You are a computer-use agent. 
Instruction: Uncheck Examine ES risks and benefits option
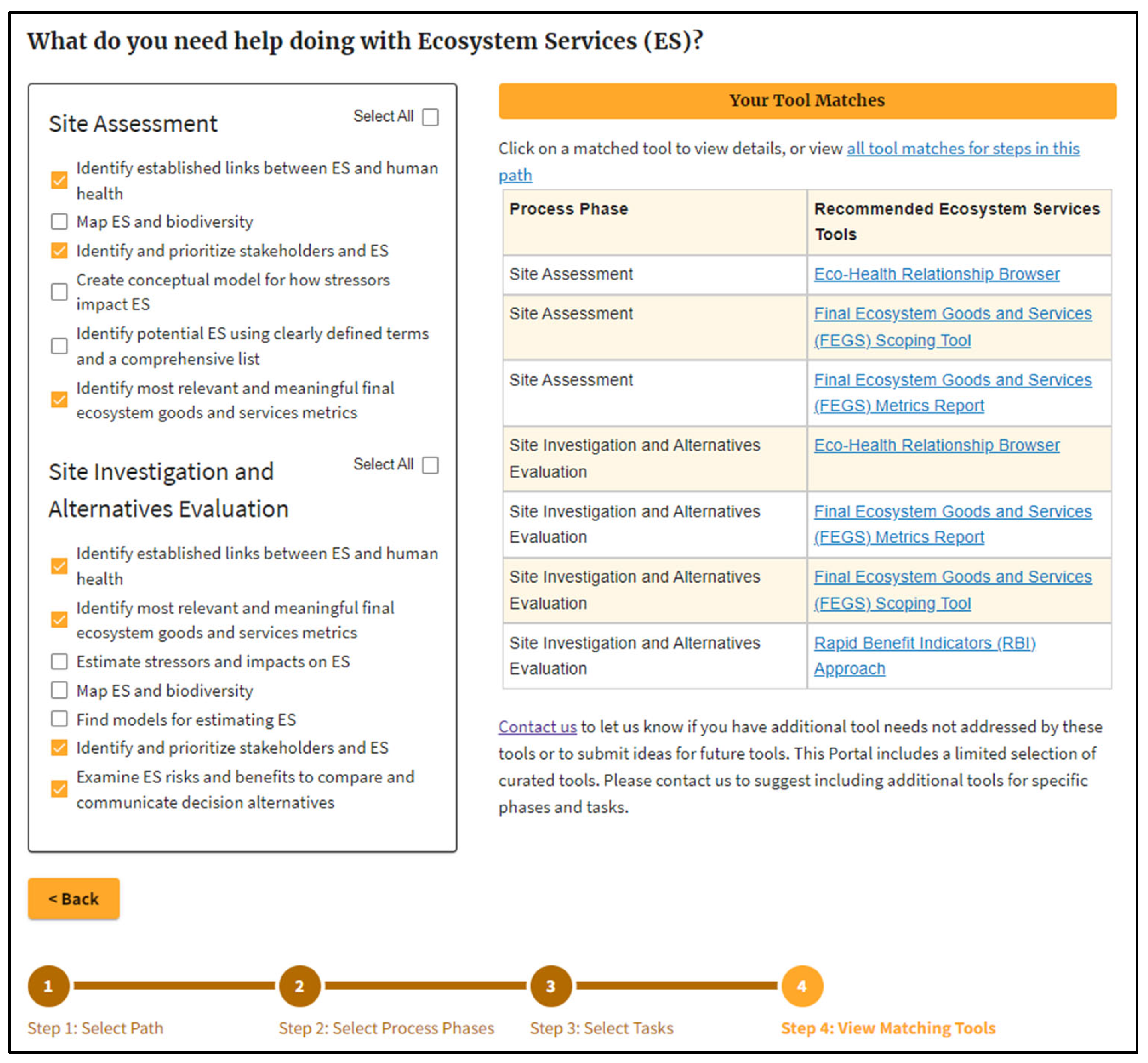59,789
